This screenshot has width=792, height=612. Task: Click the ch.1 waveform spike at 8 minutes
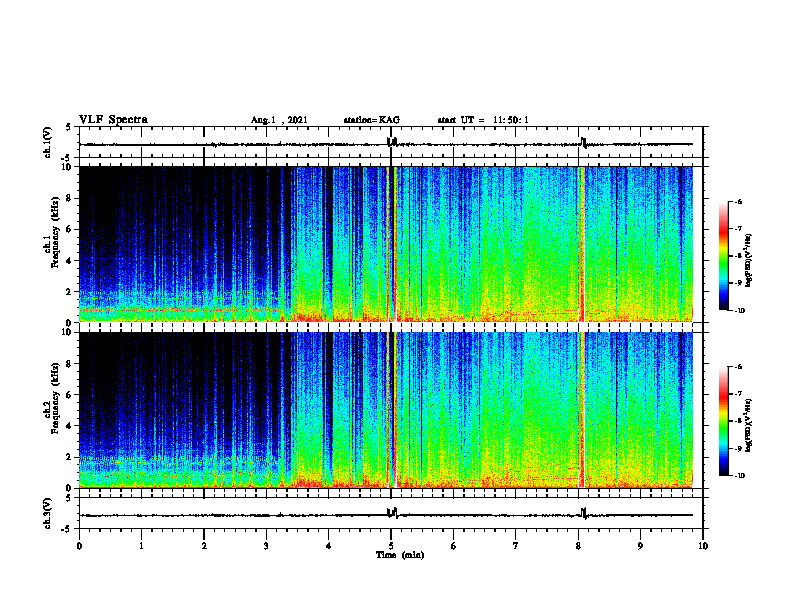[583, 142]
